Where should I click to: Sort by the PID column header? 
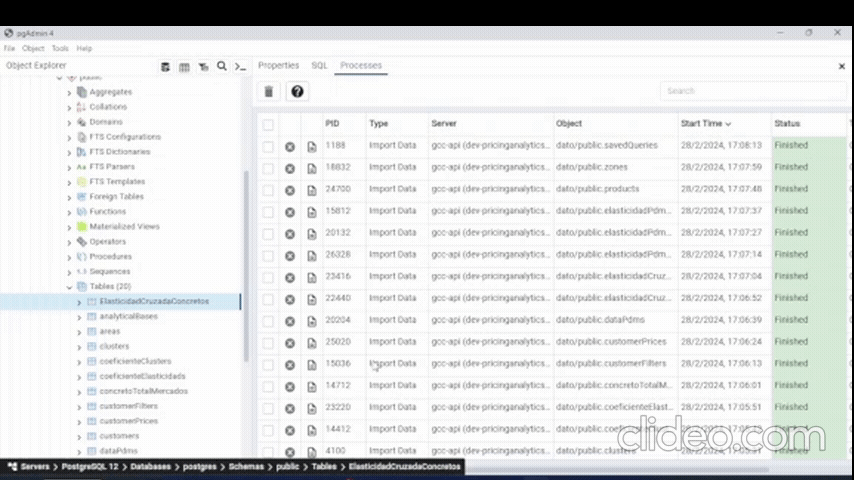[332, 124]
